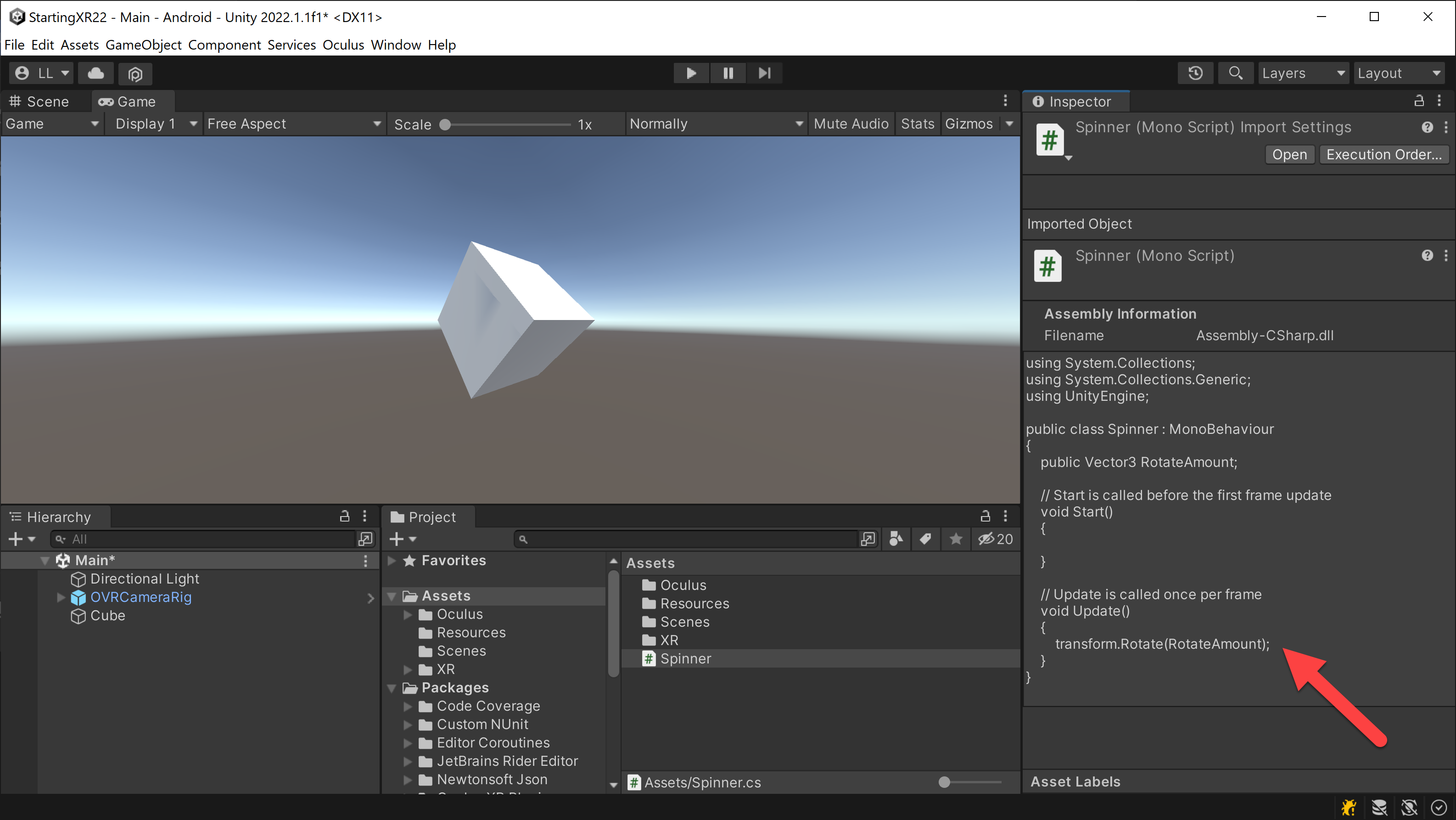Toggle the Inspector panel lock

[x=1419, y=101]
